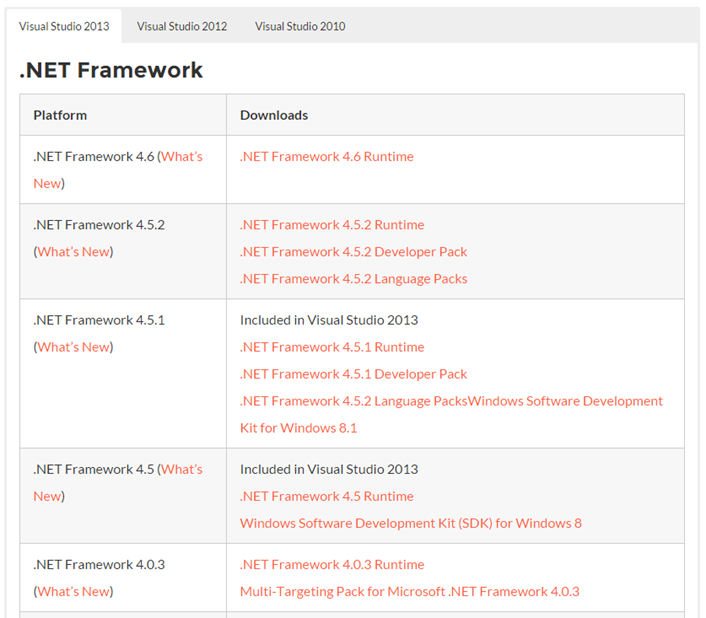Open Windows SDK for Windows 8 link
Viewport: 706px width, 618px height.
pyautogui.click(x=411, y=523)
